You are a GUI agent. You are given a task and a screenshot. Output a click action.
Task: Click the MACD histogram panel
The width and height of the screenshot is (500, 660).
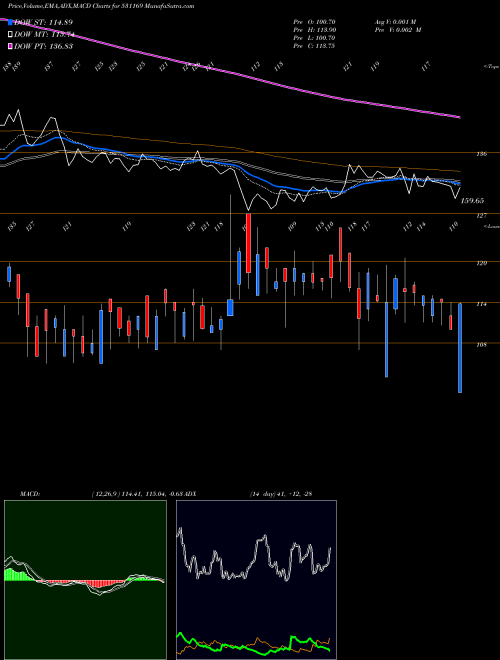[x=85, y=580]
